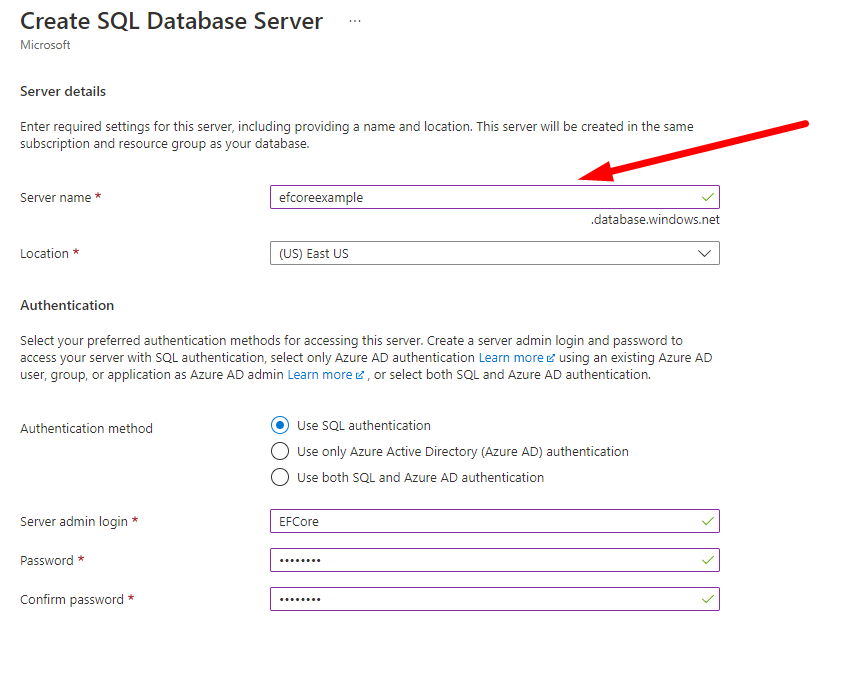Choose Use both SQL and Azure AD authentication
Image resolution: width=855 pixels, height=690 pixels.
[x=280, y=478]
